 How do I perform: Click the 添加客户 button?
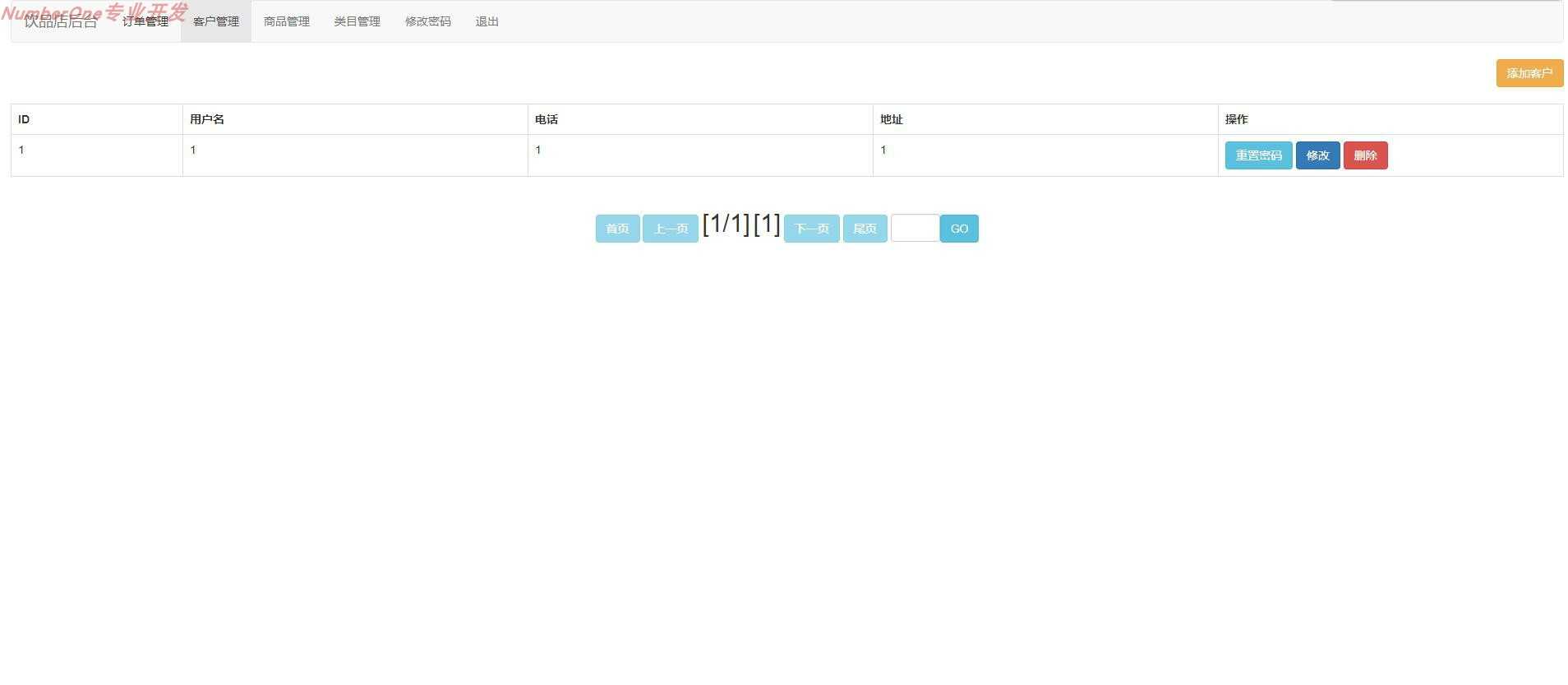click(1529, 73)
